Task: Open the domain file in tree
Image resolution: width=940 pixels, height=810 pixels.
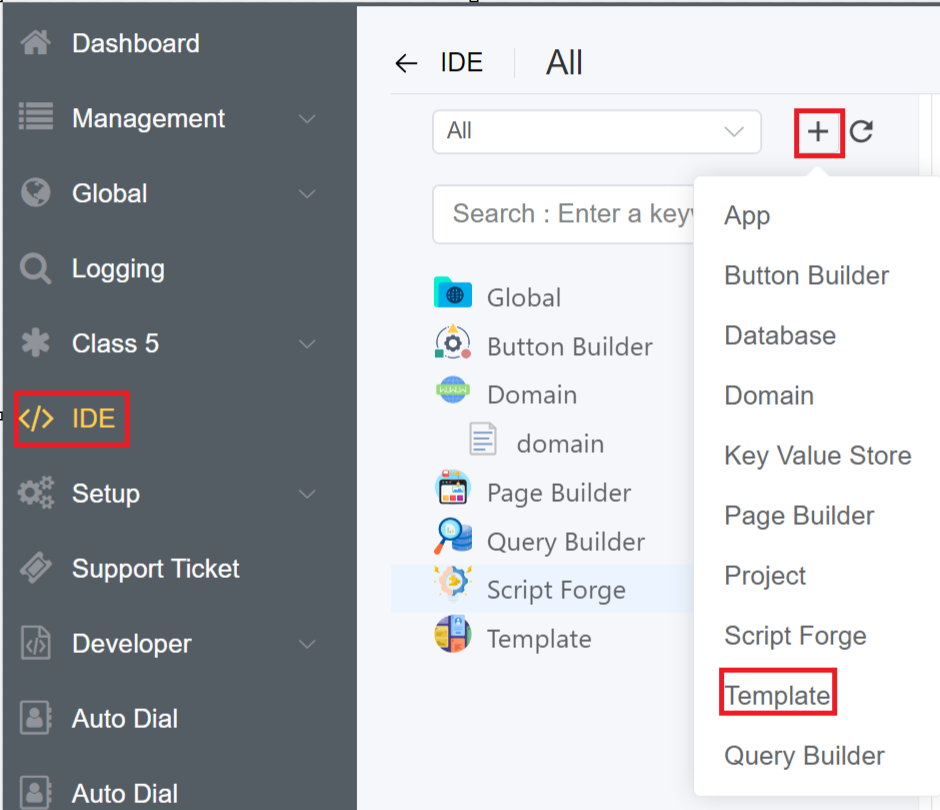Action: pyautogui.click(x=558, y=443)
